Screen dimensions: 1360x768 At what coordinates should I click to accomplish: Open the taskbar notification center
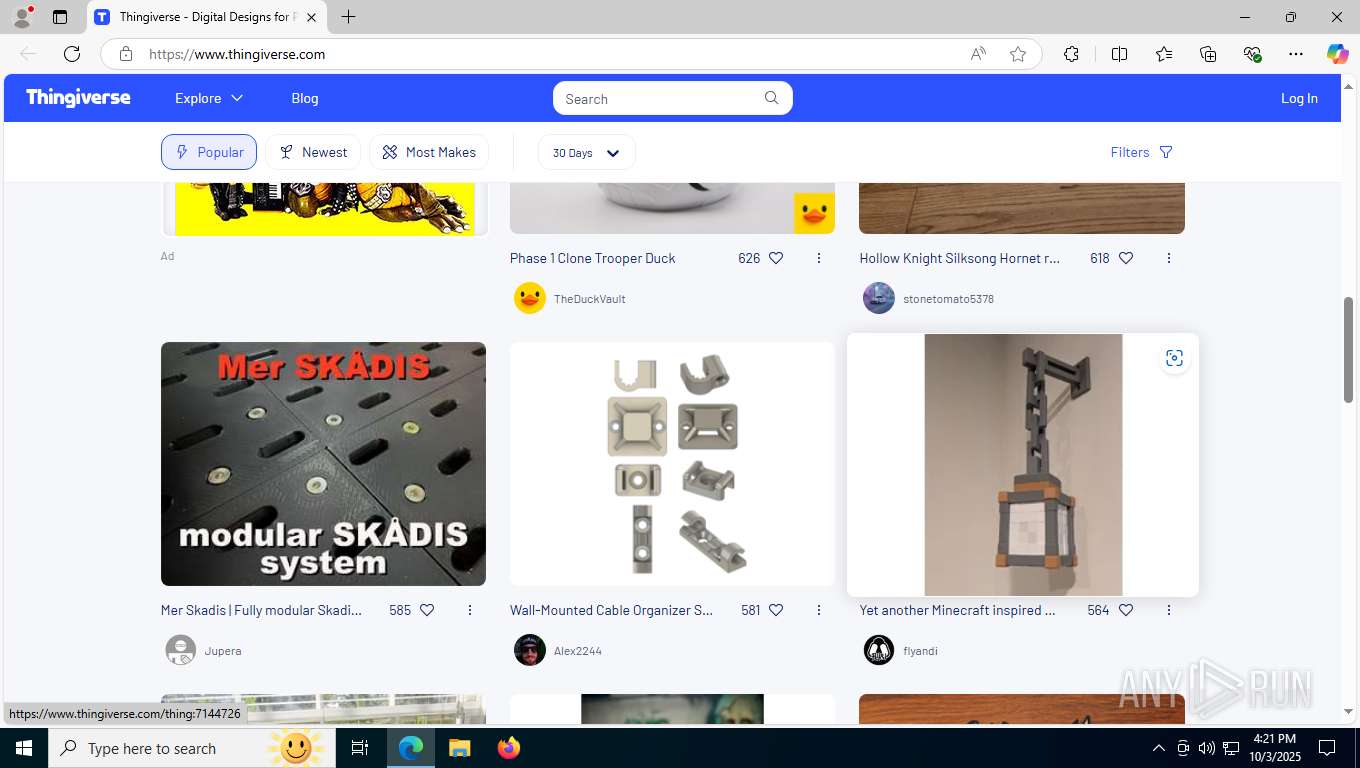pyautogui.click(x=1327, y=748)
